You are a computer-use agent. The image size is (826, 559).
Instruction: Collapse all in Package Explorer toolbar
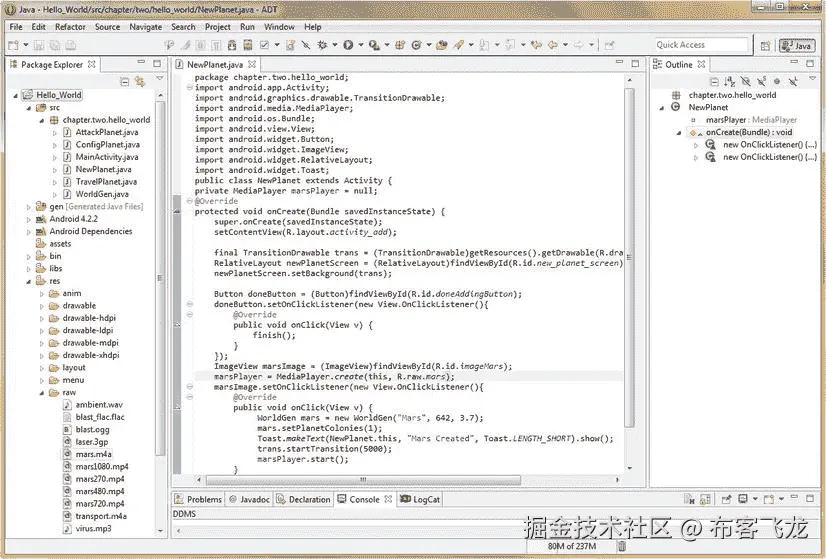pyautogui.click(x=124, y=82)
